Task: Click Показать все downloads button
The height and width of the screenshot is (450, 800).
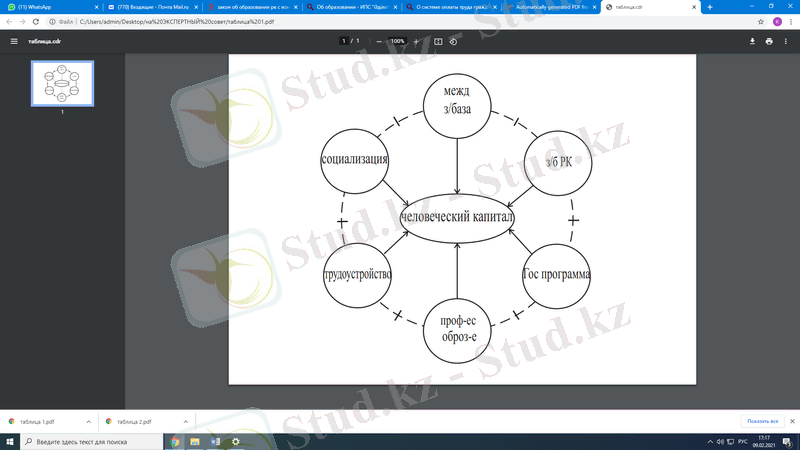Action: pos(762,421)
